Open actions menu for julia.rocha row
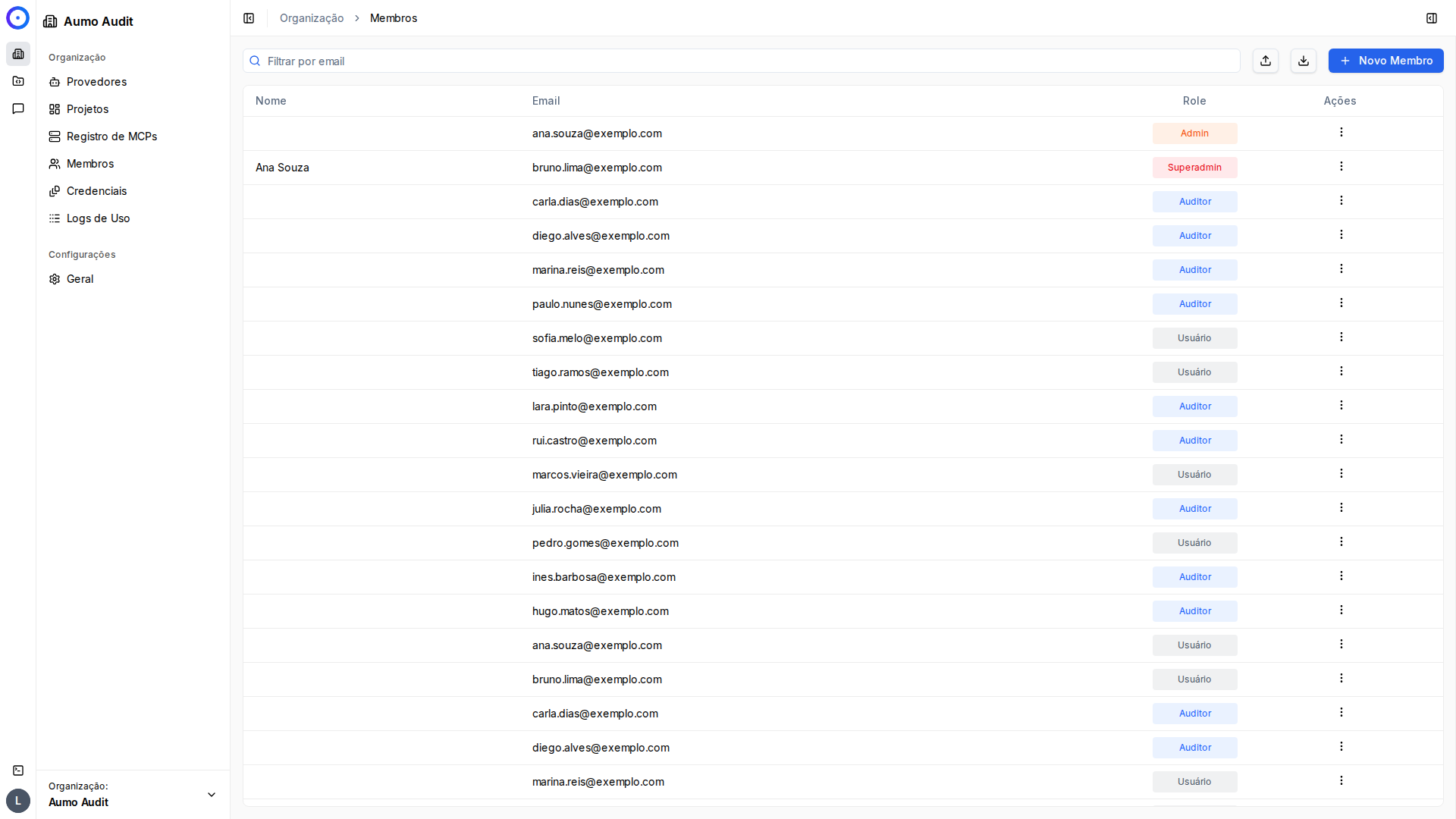This screenshot has width=1456, height=819. (1341, 508)
